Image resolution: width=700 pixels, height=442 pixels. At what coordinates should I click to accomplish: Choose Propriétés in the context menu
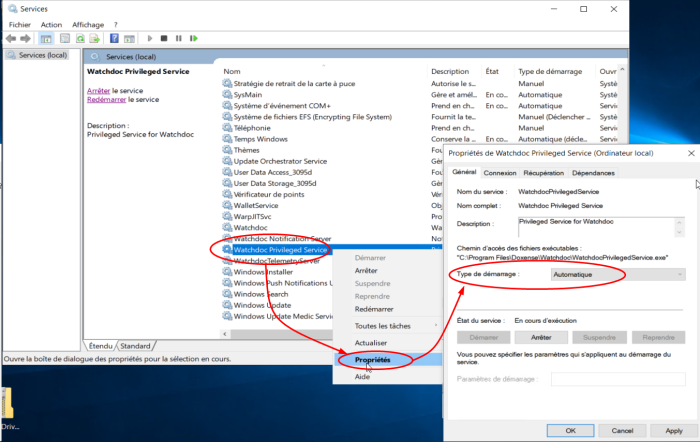372,359
